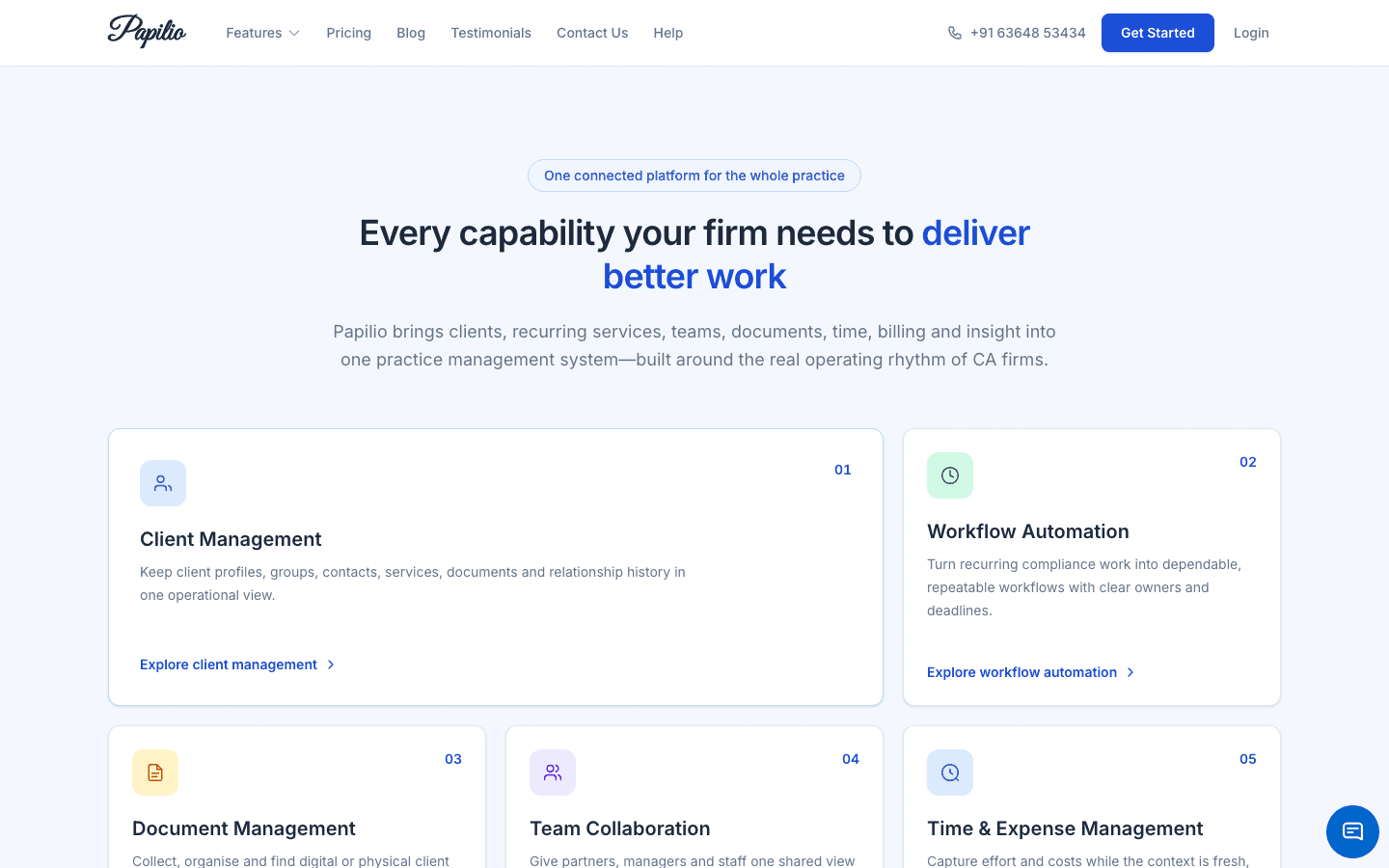Click arrow beside Explore client management
The width and height of the screenshot is (1389, 868).
click(331, 665)
